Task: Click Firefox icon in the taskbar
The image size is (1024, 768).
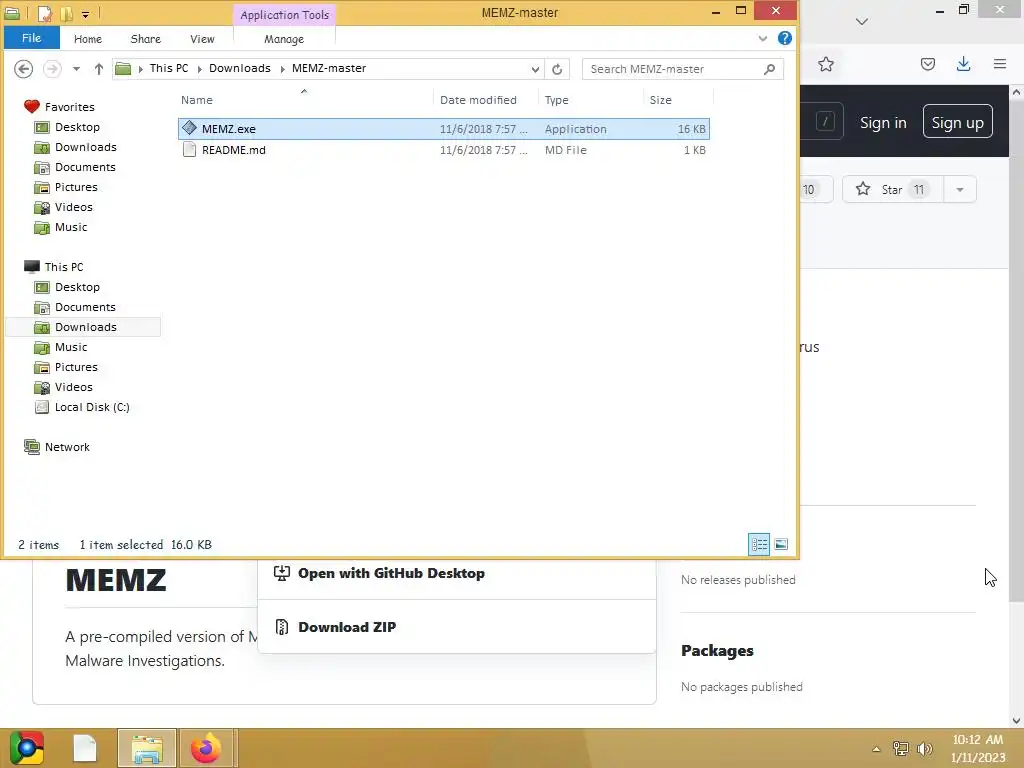Action: point(206,748)
